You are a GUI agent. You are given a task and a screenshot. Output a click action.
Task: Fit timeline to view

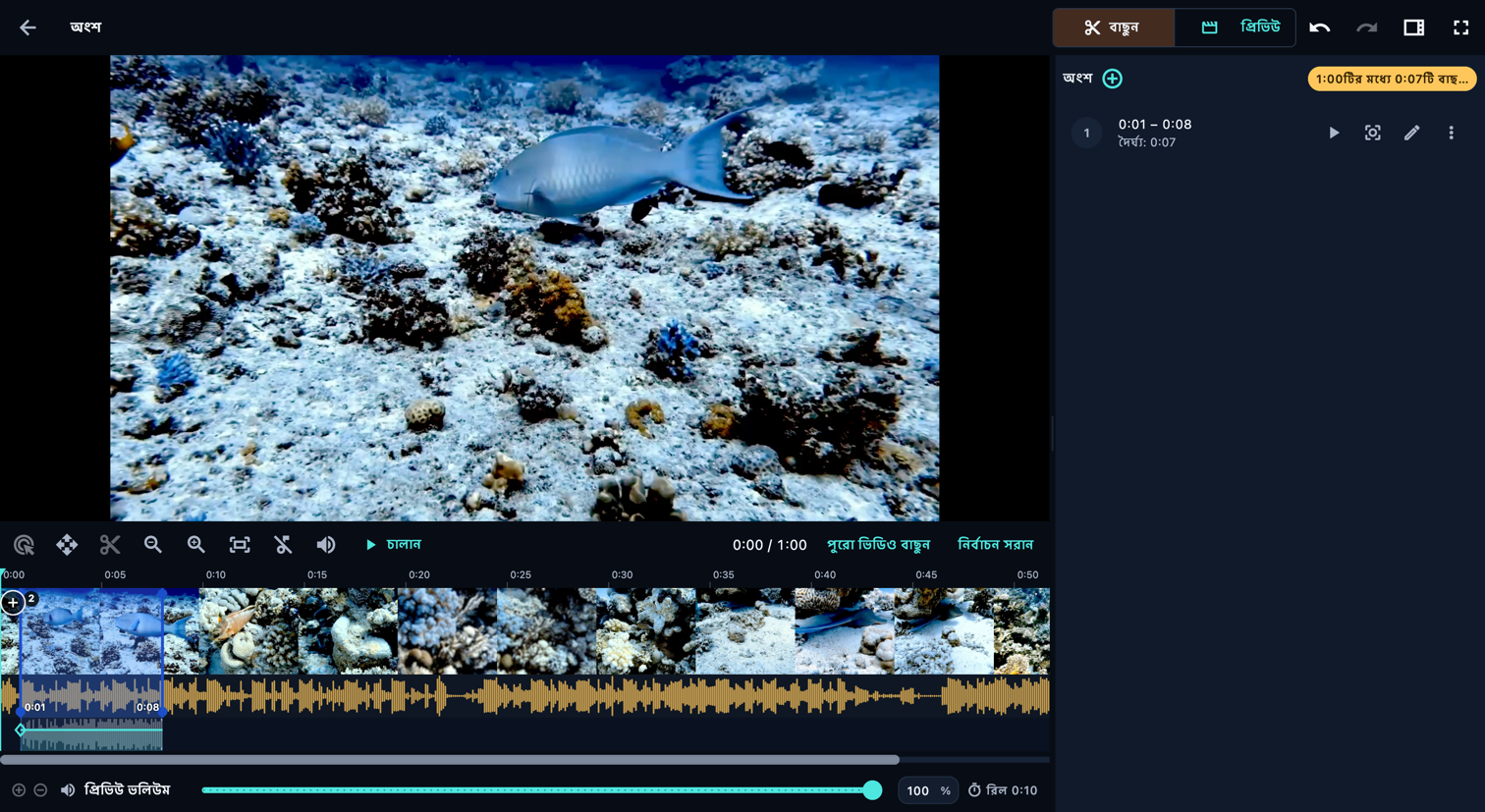(x=240, y=544)
